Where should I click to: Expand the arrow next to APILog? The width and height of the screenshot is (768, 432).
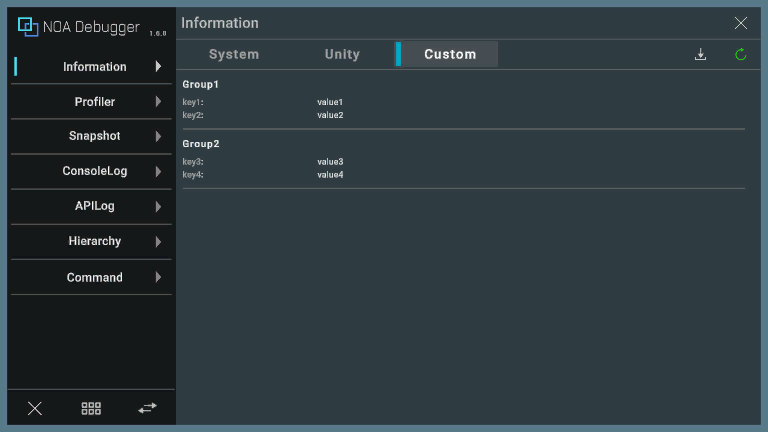(158, 207)
